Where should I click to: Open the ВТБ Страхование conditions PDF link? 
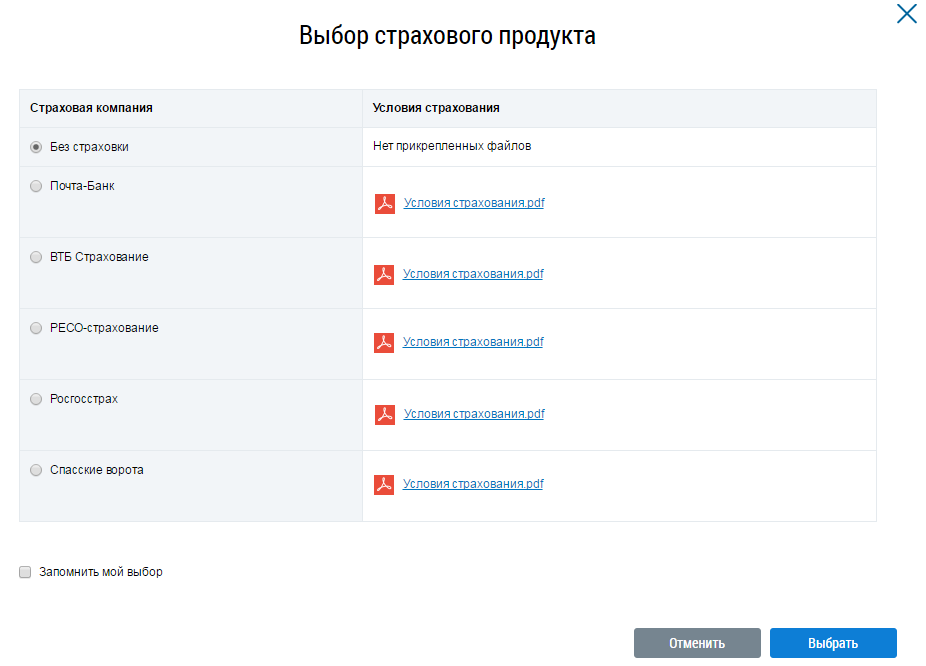[473, 274]
